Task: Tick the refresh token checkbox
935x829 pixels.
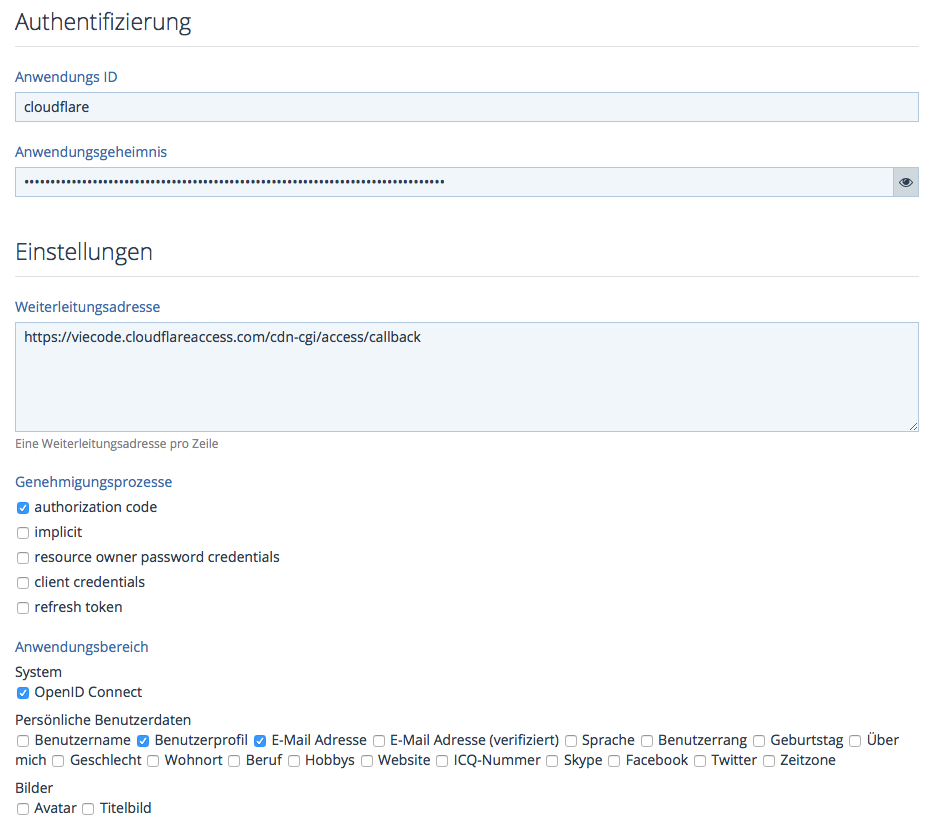Action: tap(23, 608)
